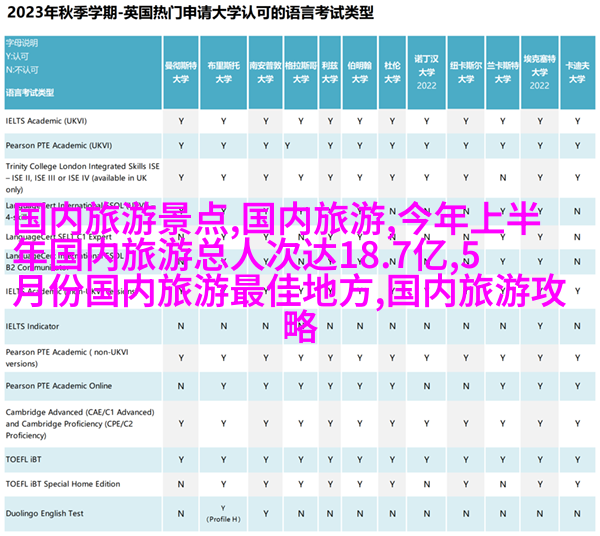Click TOEFL iBT Special Home Edition label

click(x=63, y=484)
